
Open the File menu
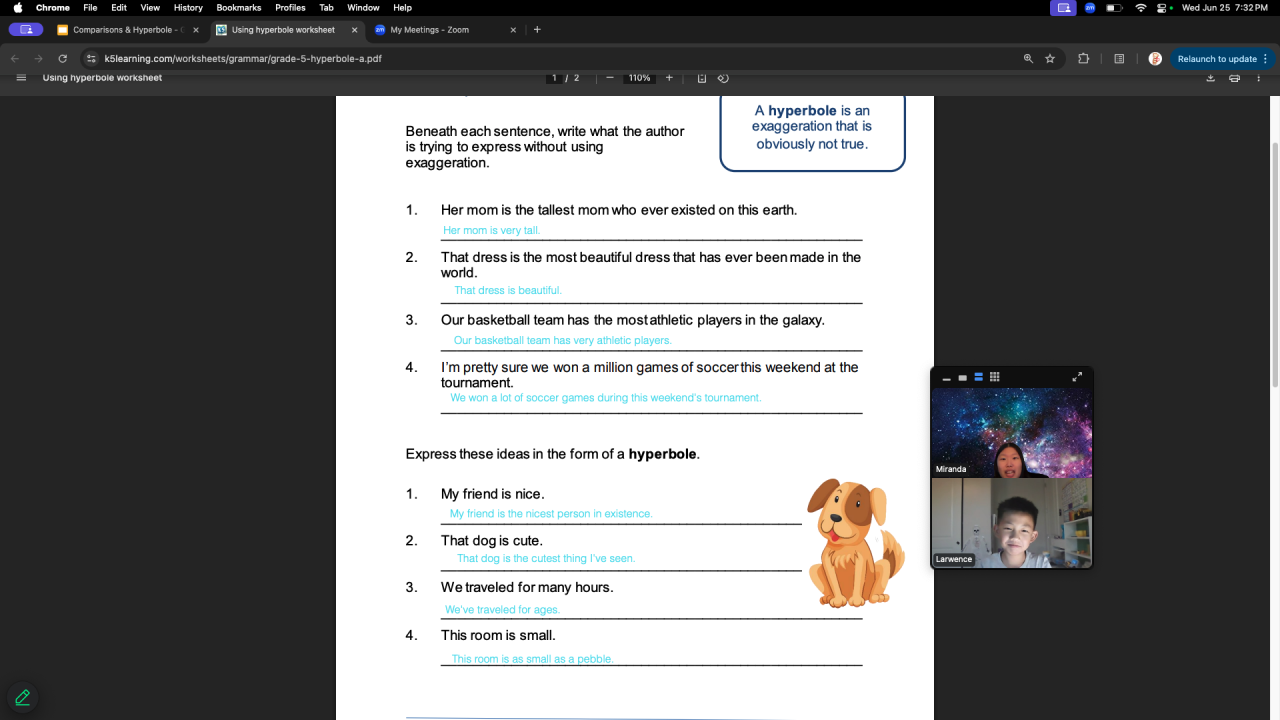coord(90,8)
